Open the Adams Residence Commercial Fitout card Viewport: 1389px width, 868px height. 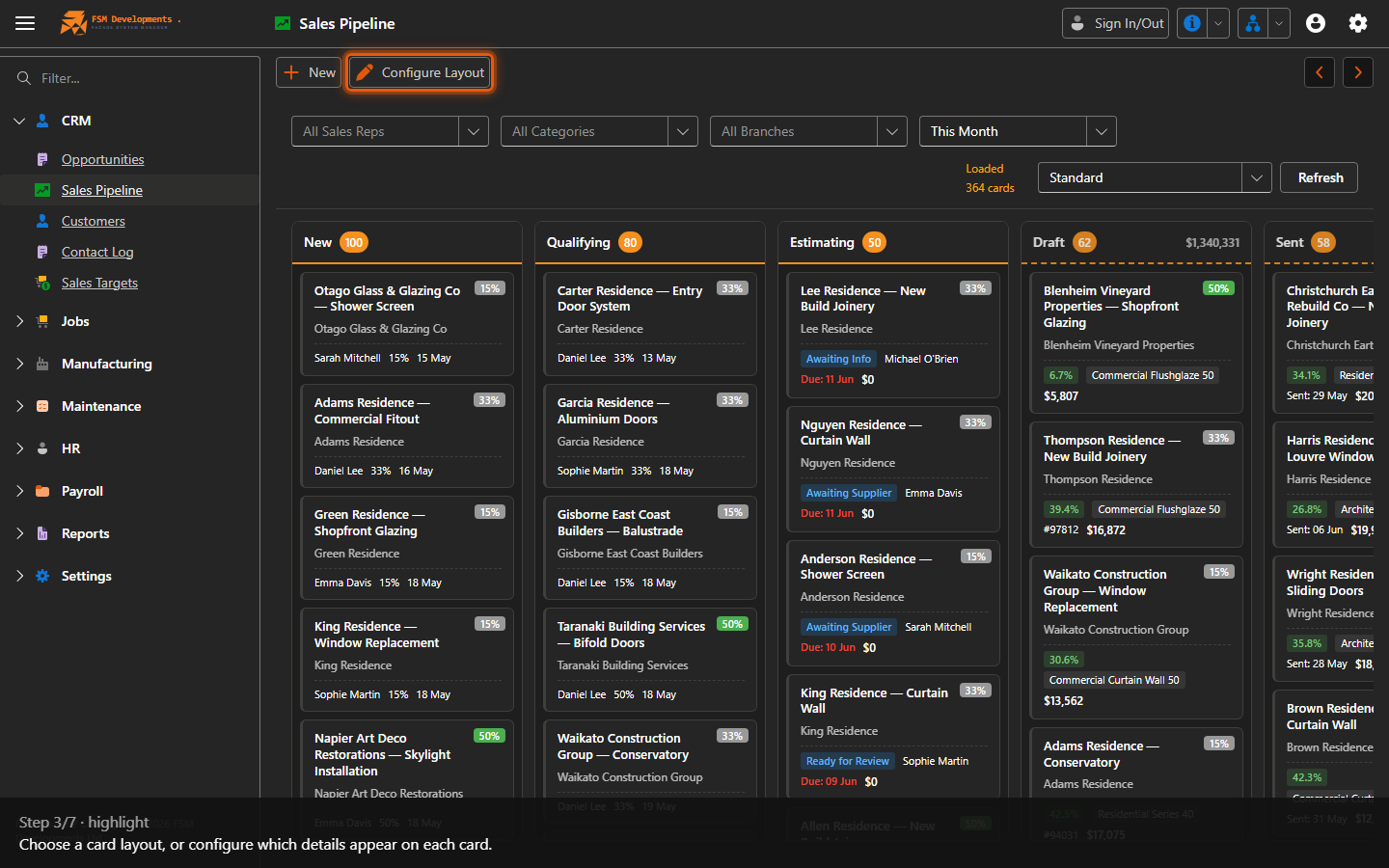click(407, 436)
